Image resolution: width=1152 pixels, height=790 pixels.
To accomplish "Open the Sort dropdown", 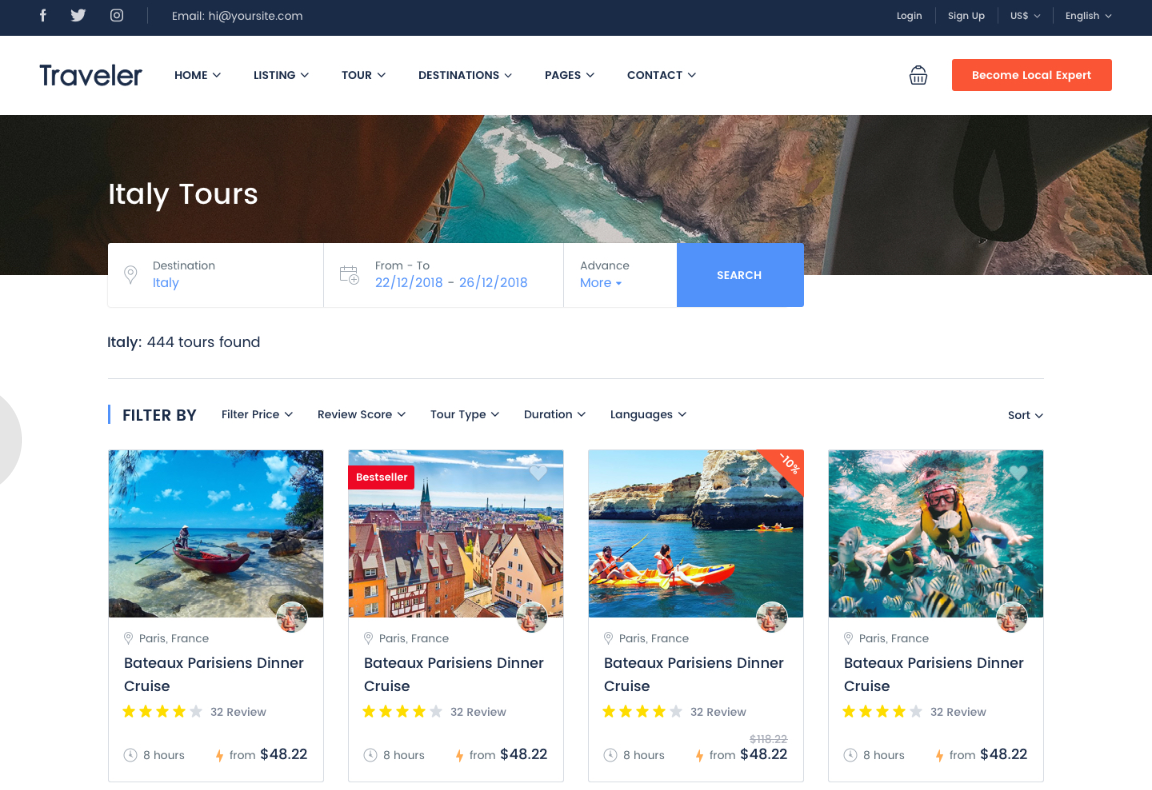I will click(1025, 415).
